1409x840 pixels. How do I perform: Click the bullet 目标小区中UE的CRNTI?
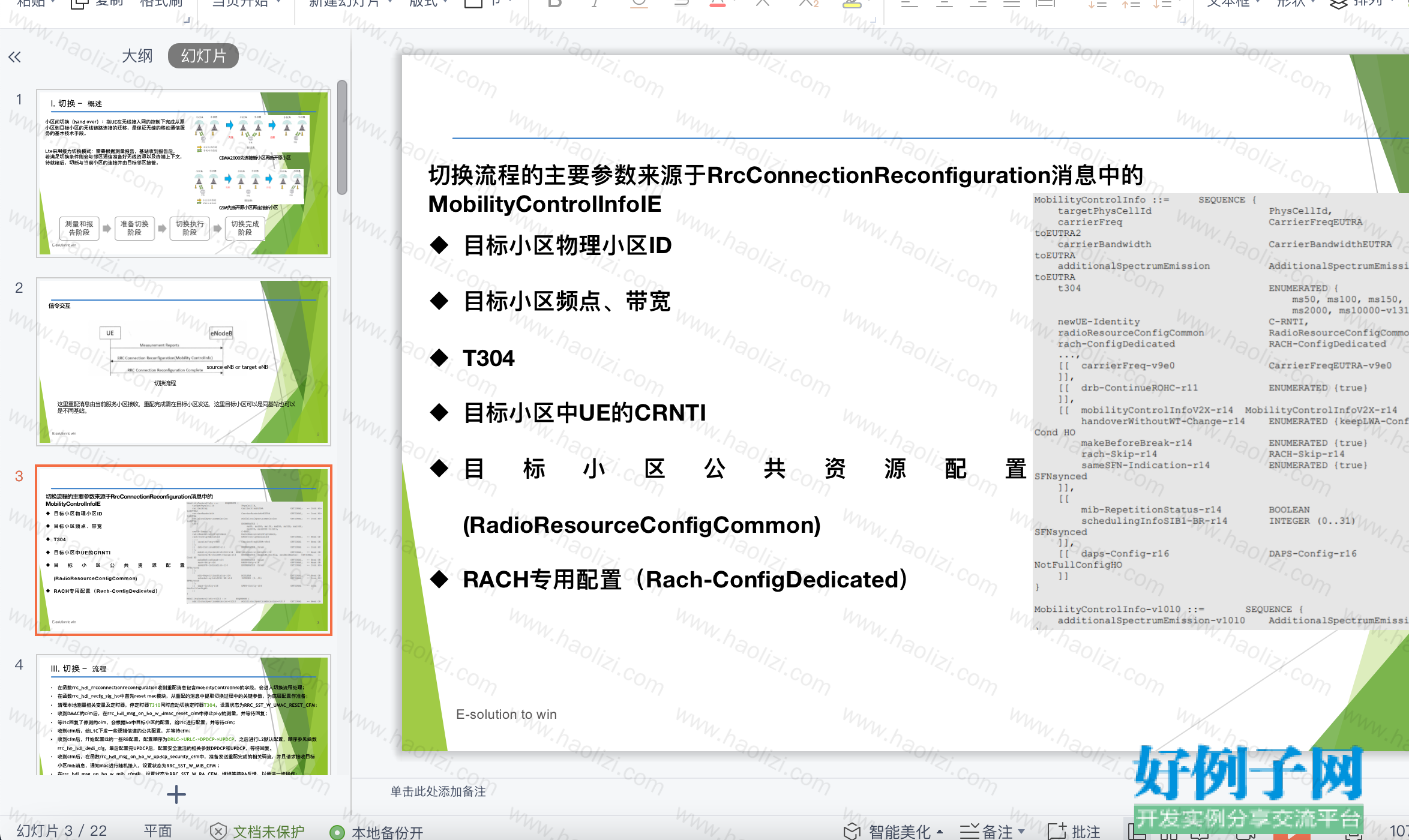coord(584,413)
